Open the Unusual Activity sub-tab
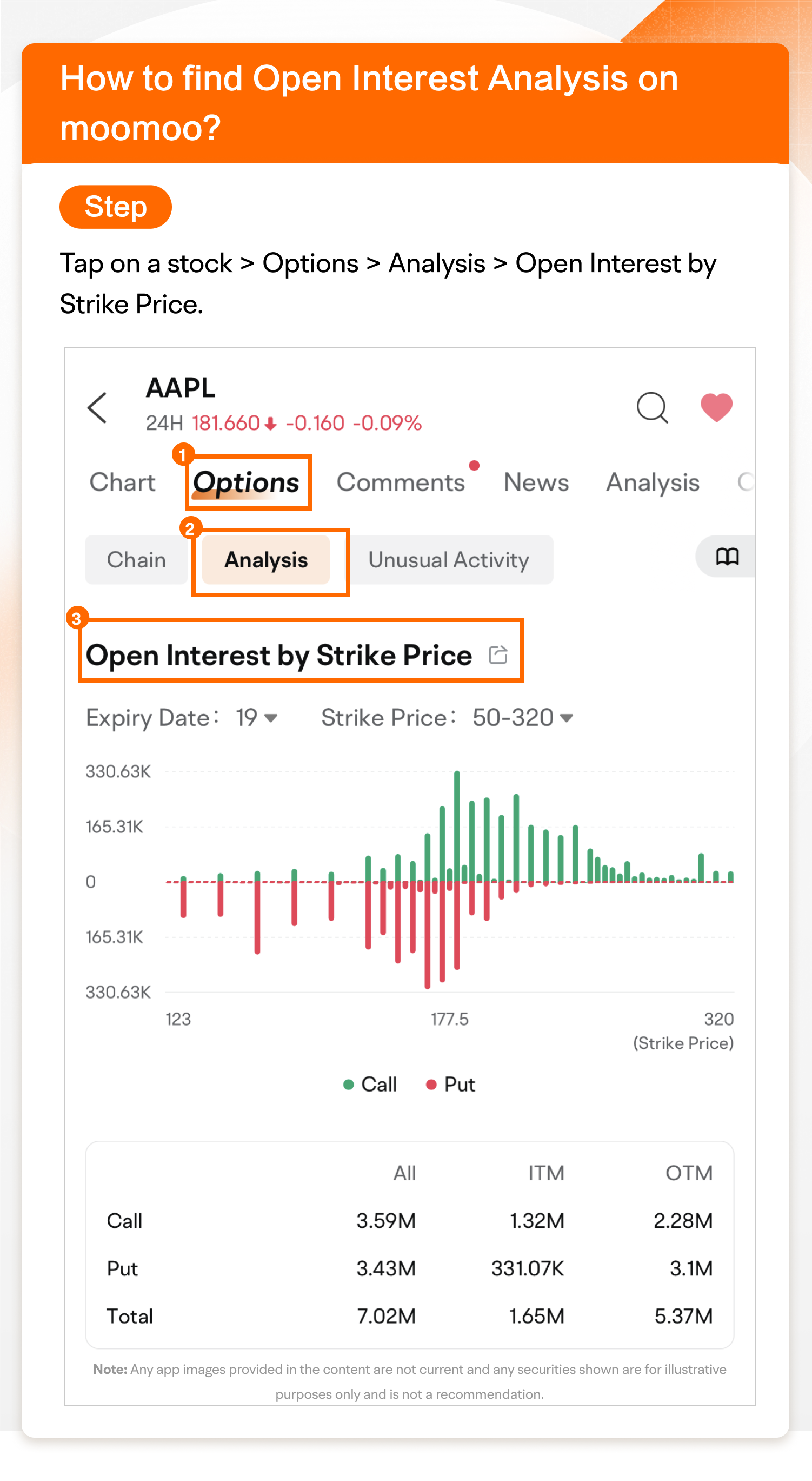This screenshot has width=812, height=1481. (x=448, y=560)
